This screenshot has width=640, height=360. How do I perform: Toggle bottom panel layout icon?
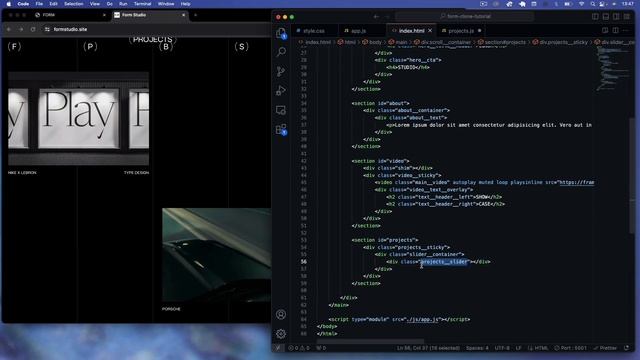(606, 17)
